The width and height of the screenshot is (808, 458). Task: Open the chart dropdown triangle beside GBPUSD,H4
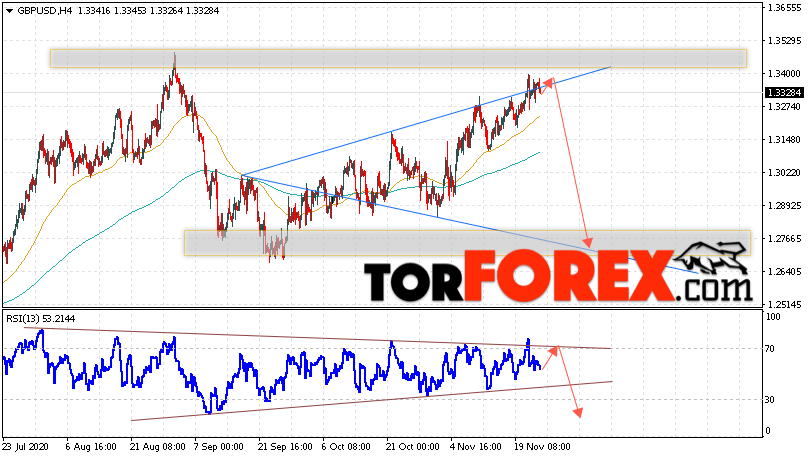9,11
